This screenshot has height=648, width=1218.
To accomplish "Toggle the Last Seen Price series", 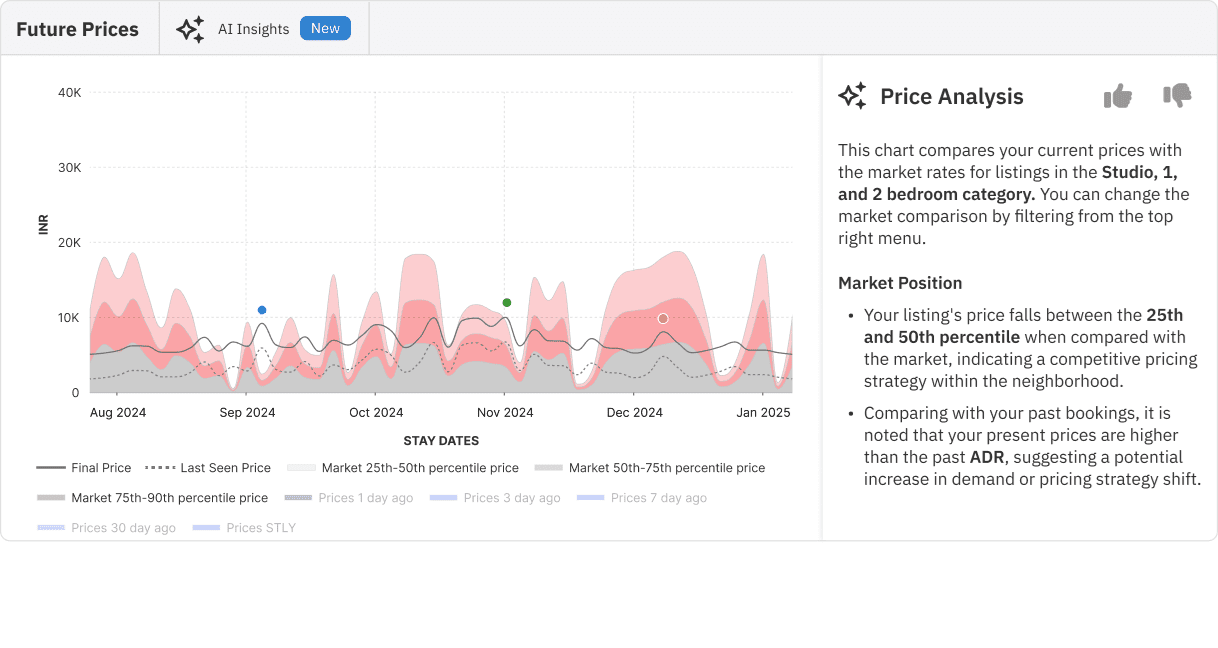I will 208,468.
